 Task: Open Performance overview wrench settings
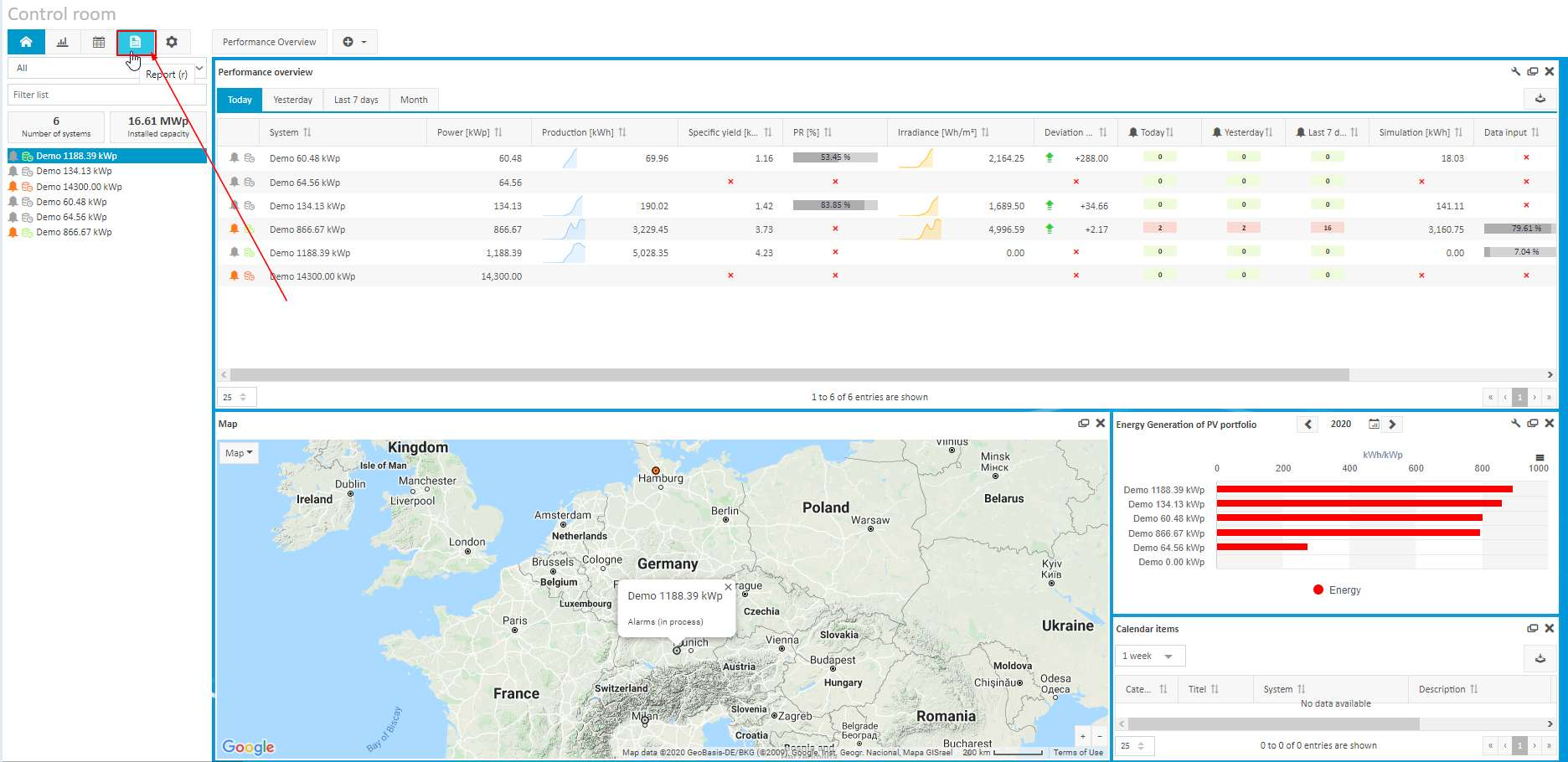[1515, 72]
